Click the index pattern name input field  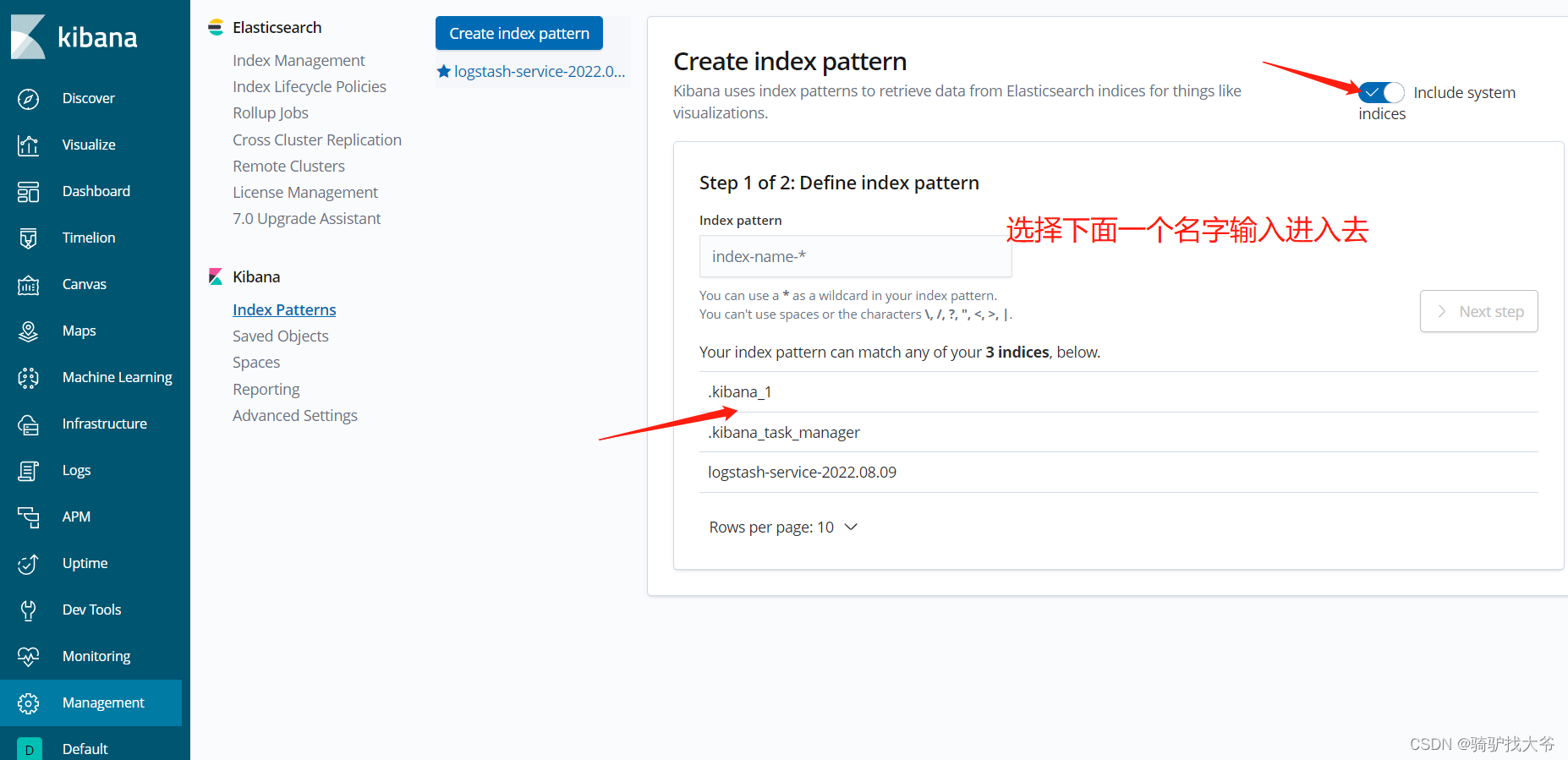pyautogui.click(x=855, y=256)
